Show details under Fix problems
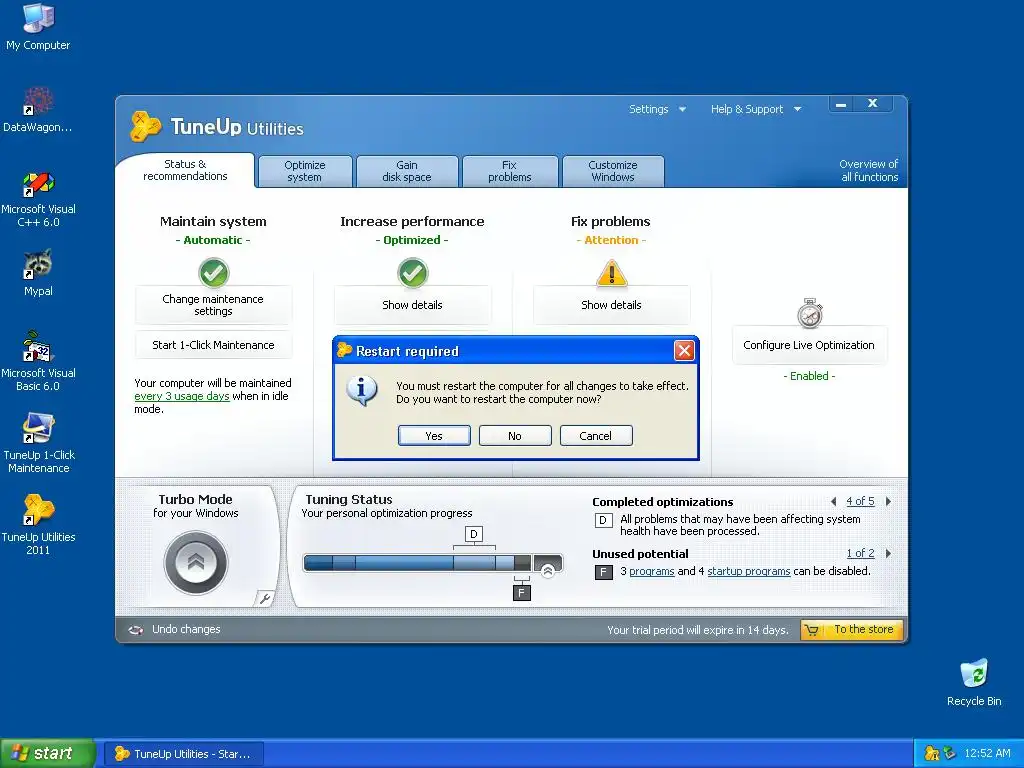 (611, 305)
